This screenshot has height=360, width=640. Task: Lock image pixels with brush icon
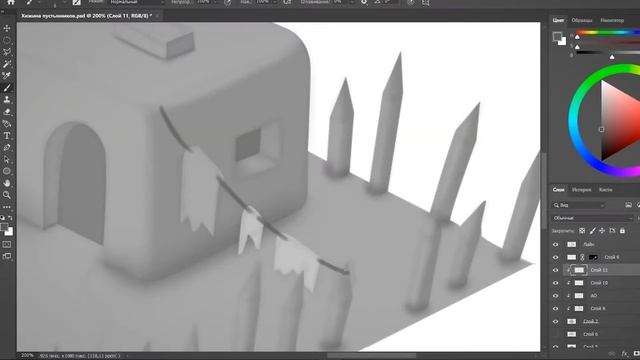(x=593, y=231)
